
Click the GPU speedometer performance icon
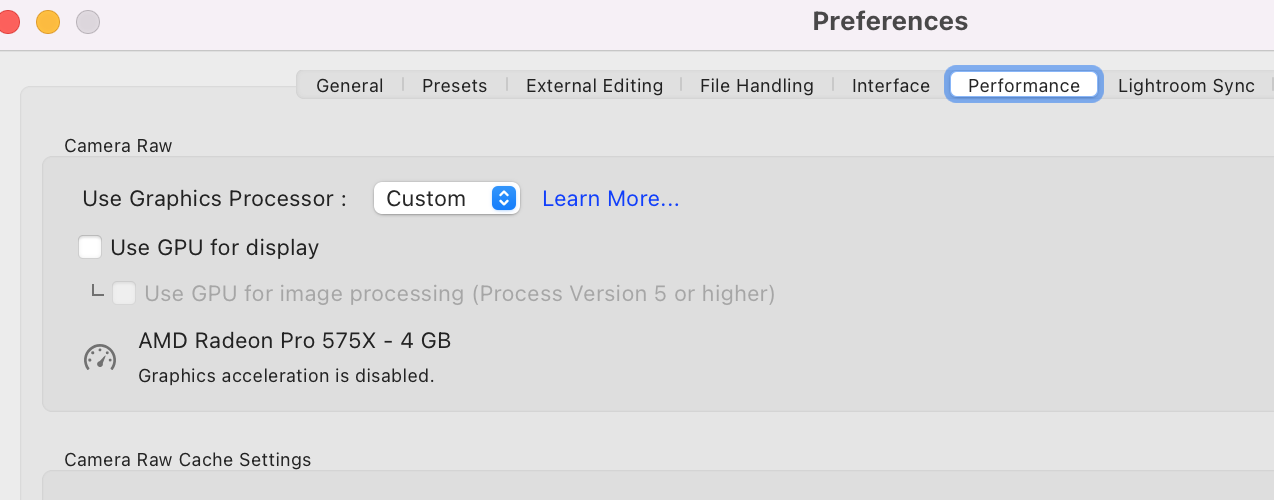coord(100,357)
